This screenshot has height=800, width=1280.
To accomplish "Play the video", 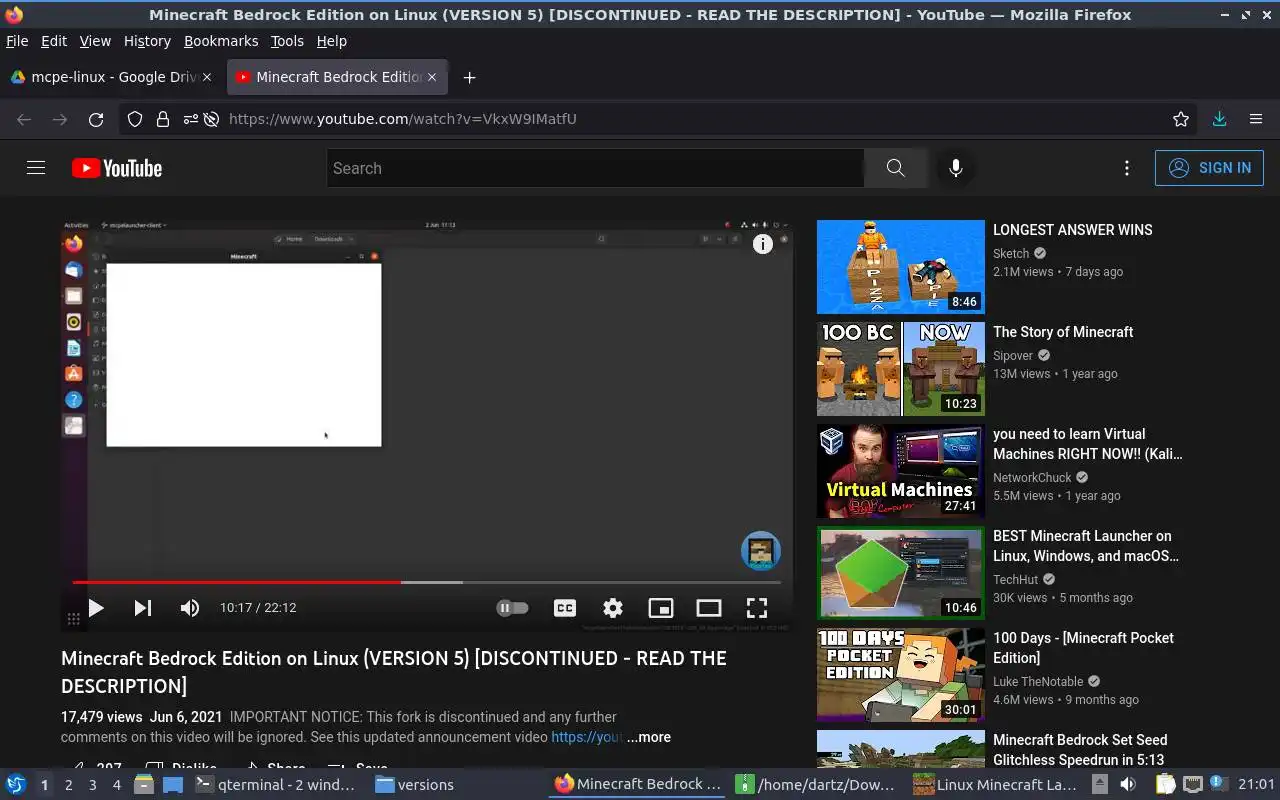I will coord(96,608).
